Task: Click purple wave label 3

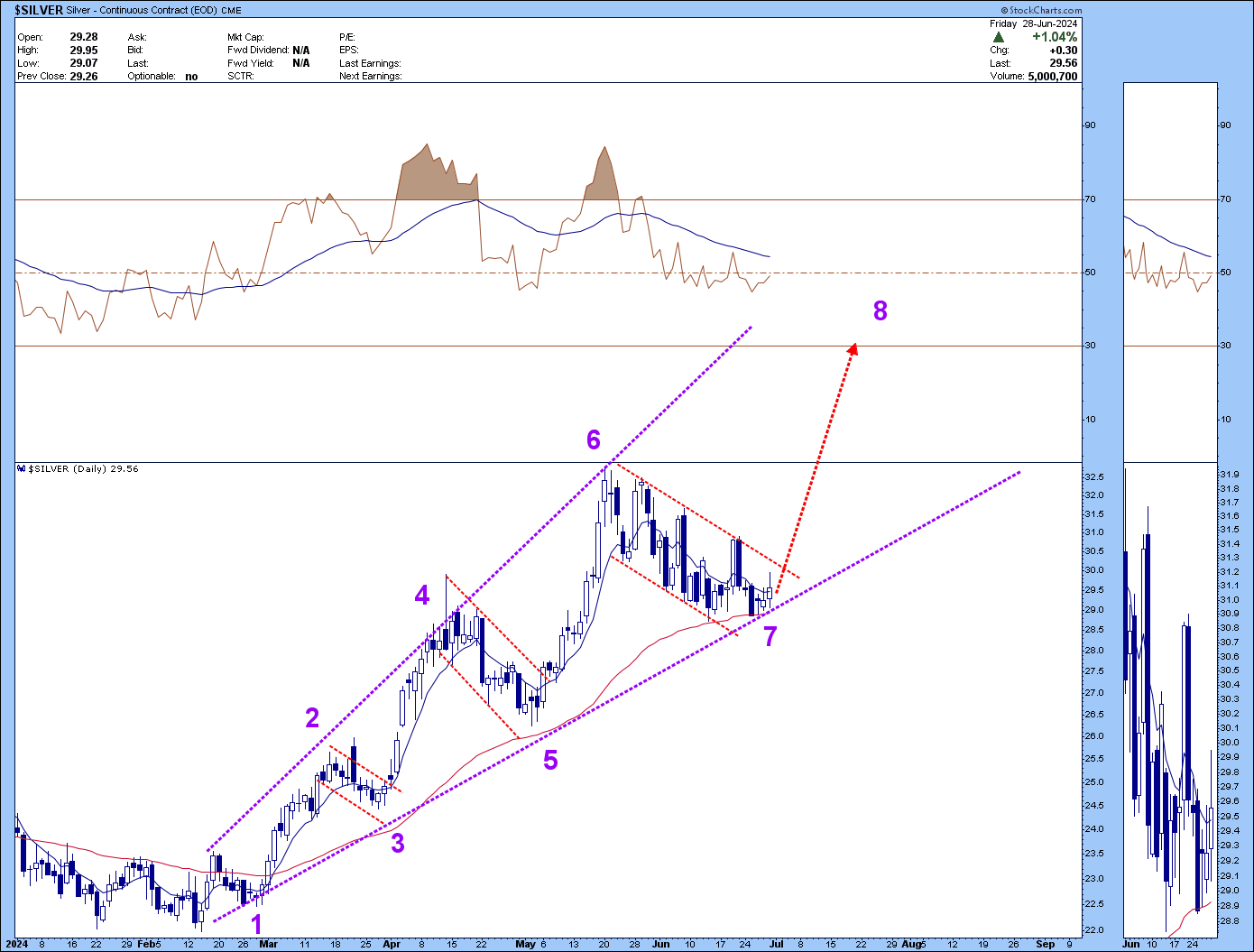Action: (397, 843)
